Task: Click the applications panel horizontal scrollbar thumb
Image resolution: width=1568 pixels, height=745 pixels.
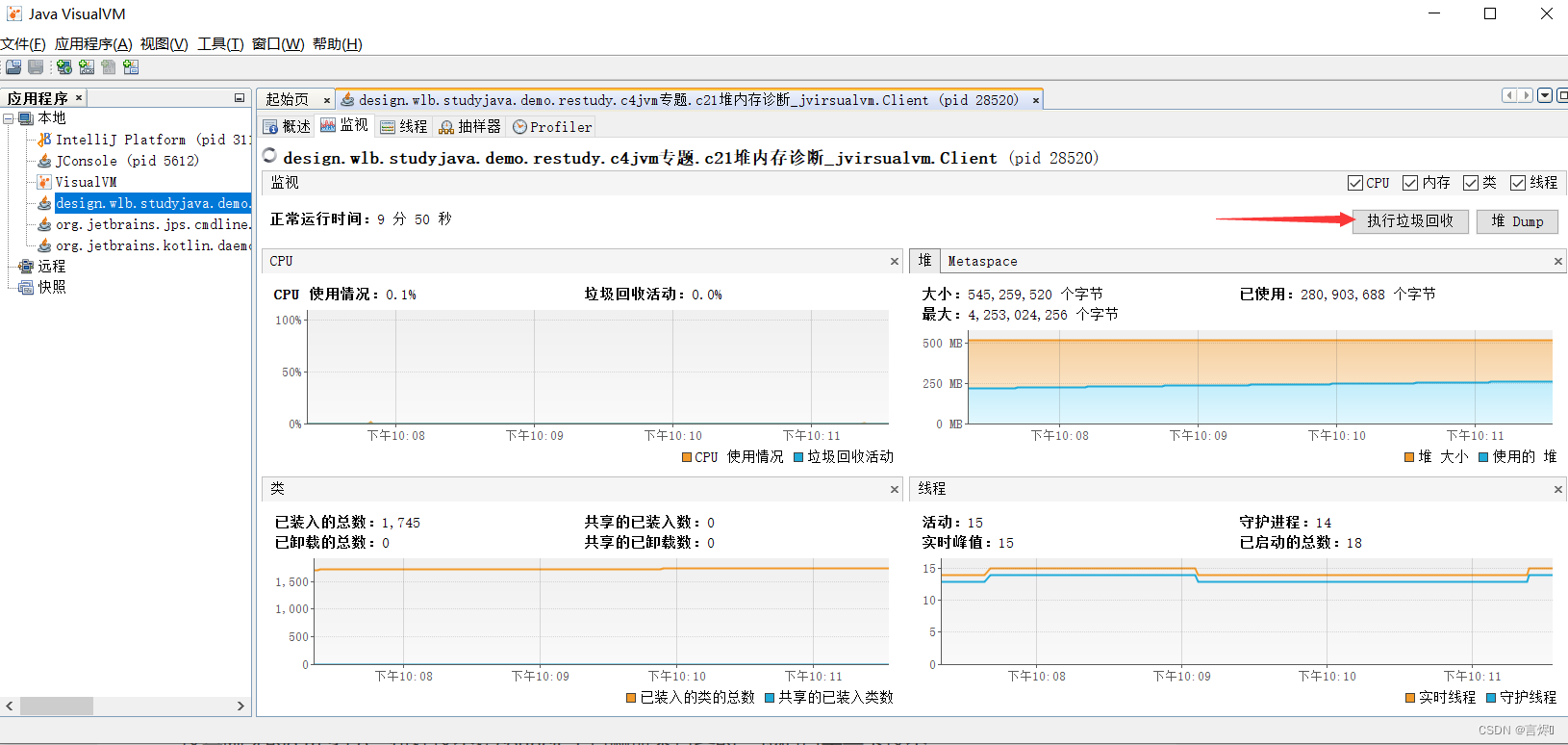Action: coord(57,706)
